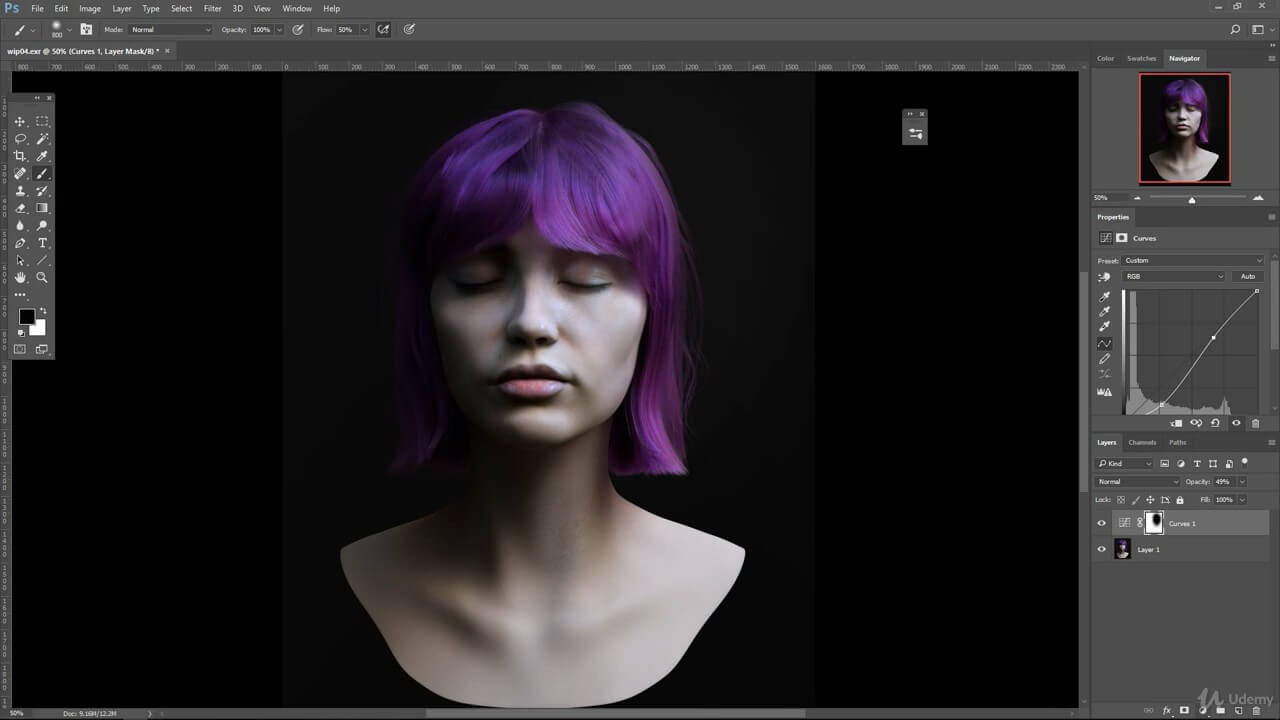The height and width of the screenshot is (720, 1280).
Task: Open the Filter menu
Action: [212, 8]
